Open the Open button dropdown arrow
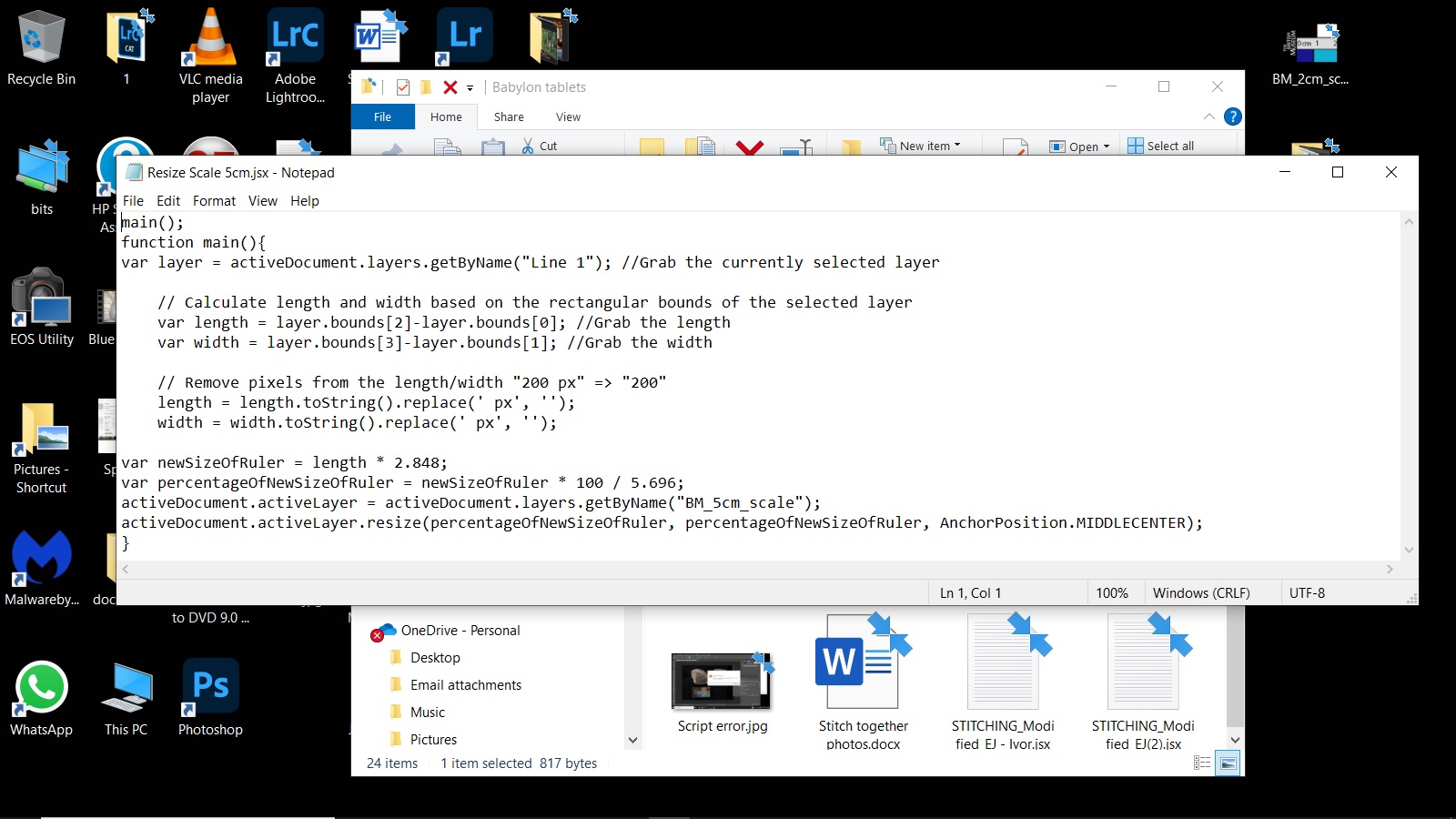Screen dimensions: 1456x819 point(1105,146)
